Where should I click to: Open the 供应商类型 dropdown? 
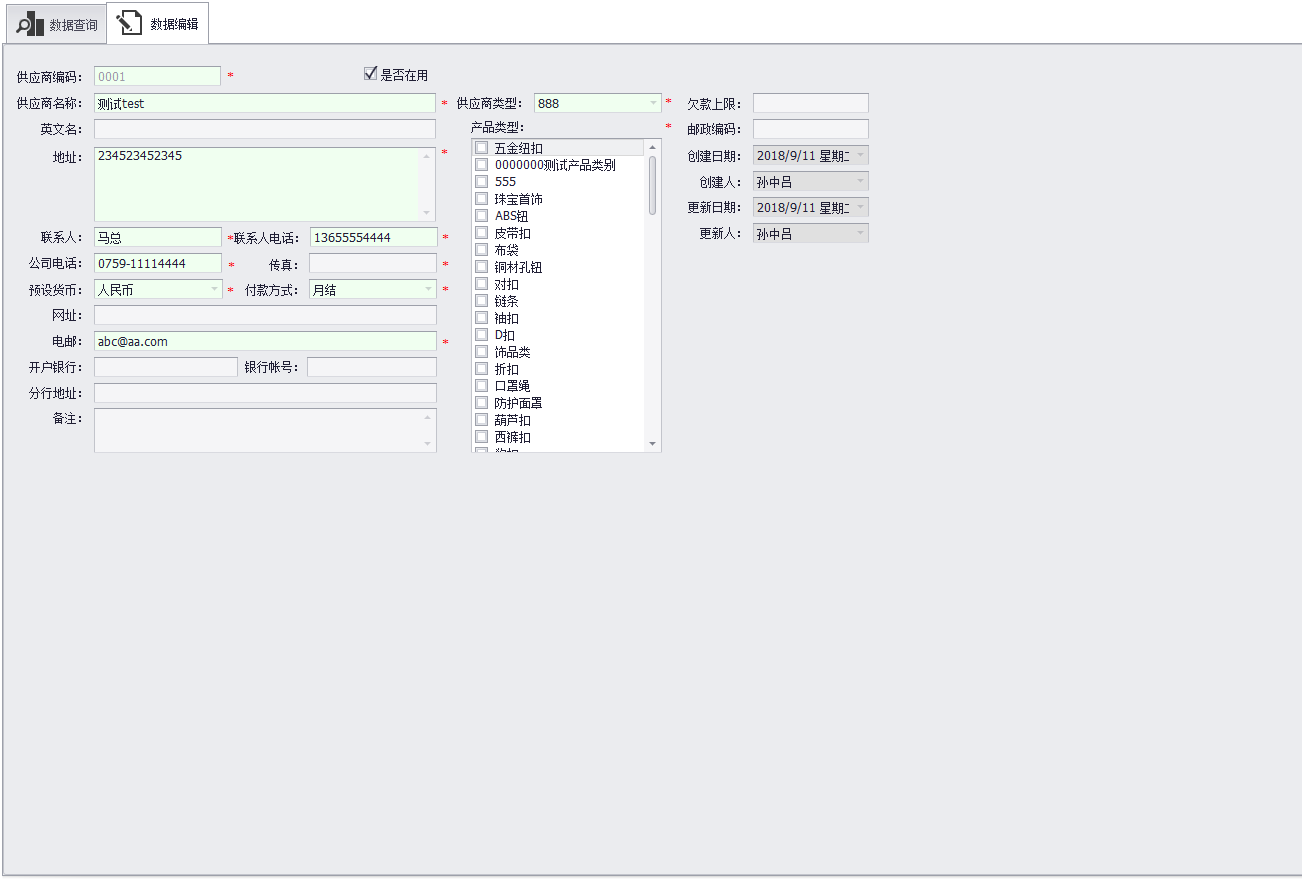(x=655, y=102)
